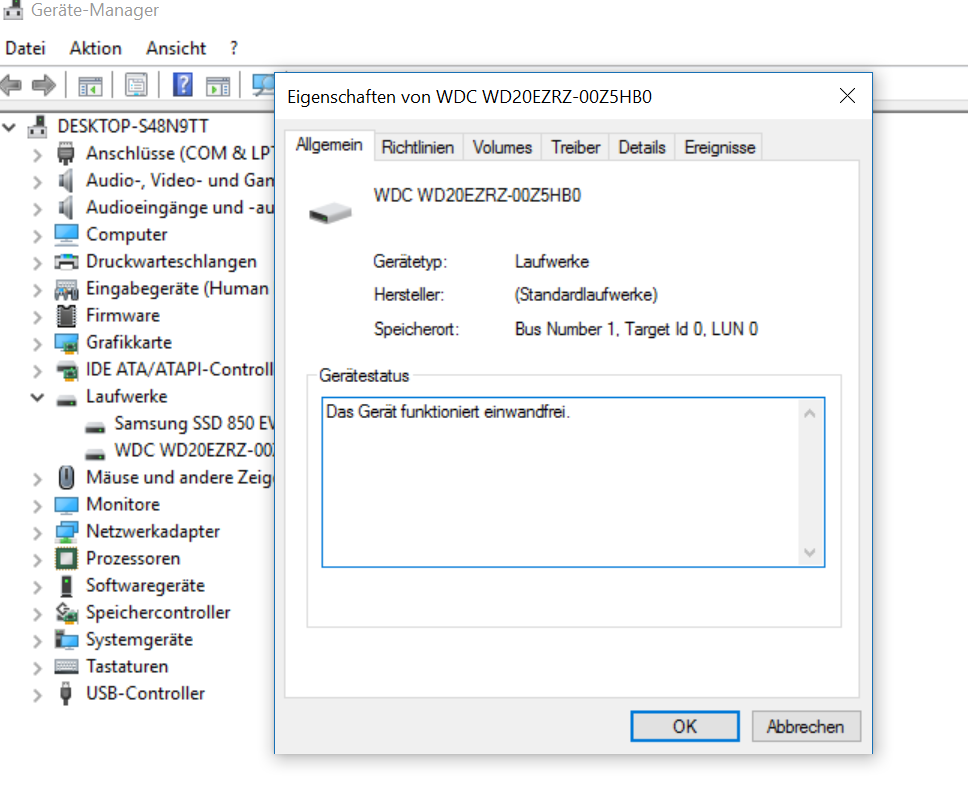The height and width of the screenshot is (794, 968).
Task: Click the blue Help question mark icon
Action: [183, 85]
